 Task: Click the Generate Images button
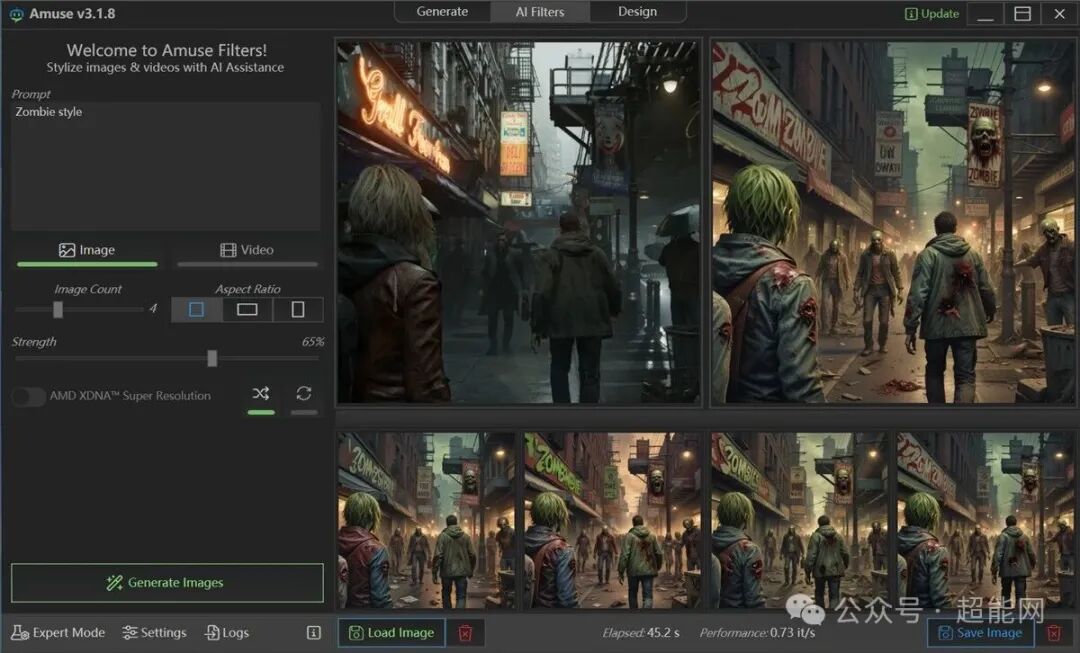tap(167, 583)
